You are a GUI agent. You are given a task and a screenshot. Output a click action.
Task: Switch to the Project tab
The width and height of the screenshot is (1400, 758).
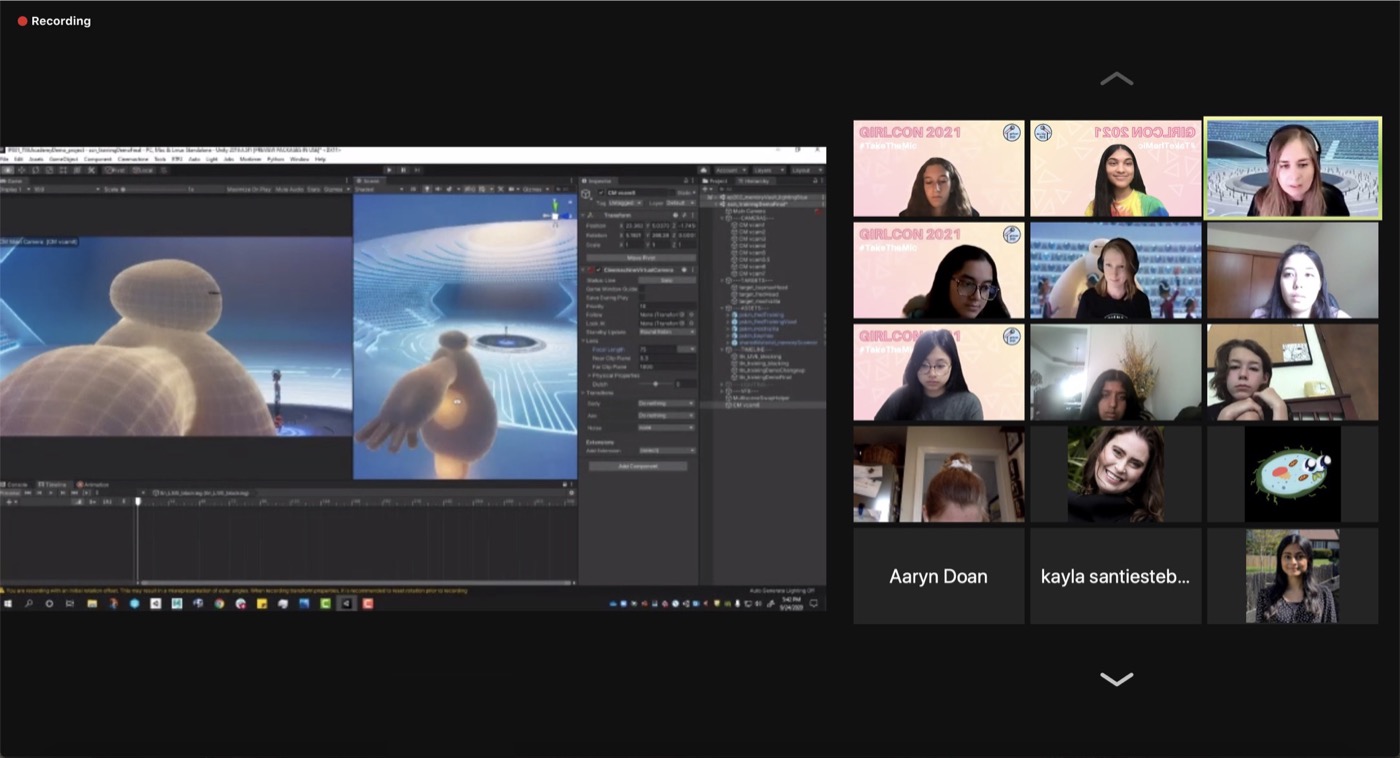pos(716,181)
